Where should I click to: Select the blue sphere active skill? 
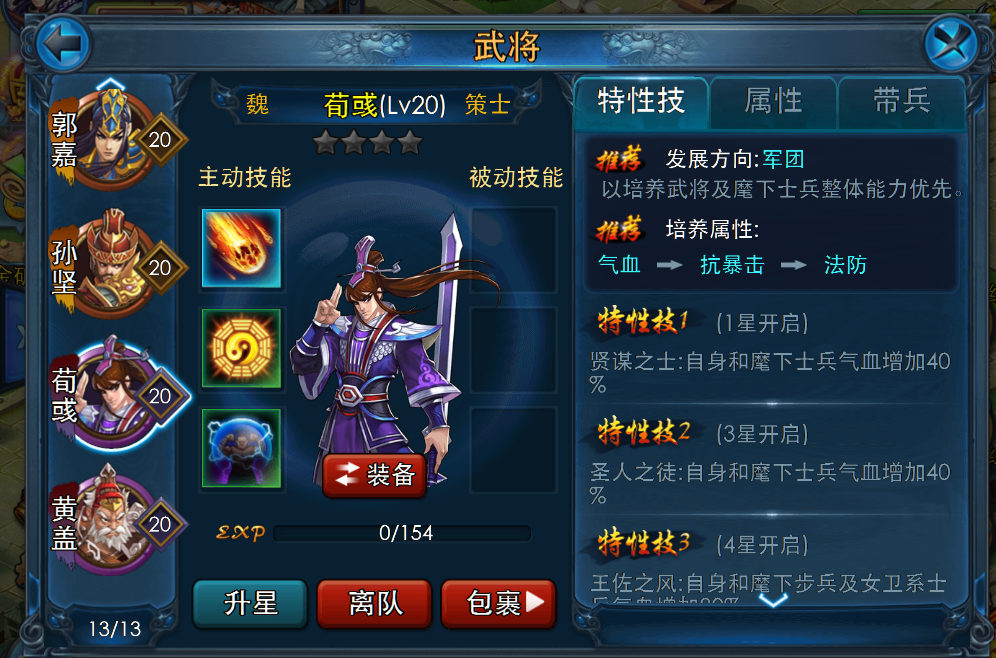click(241, 448)
